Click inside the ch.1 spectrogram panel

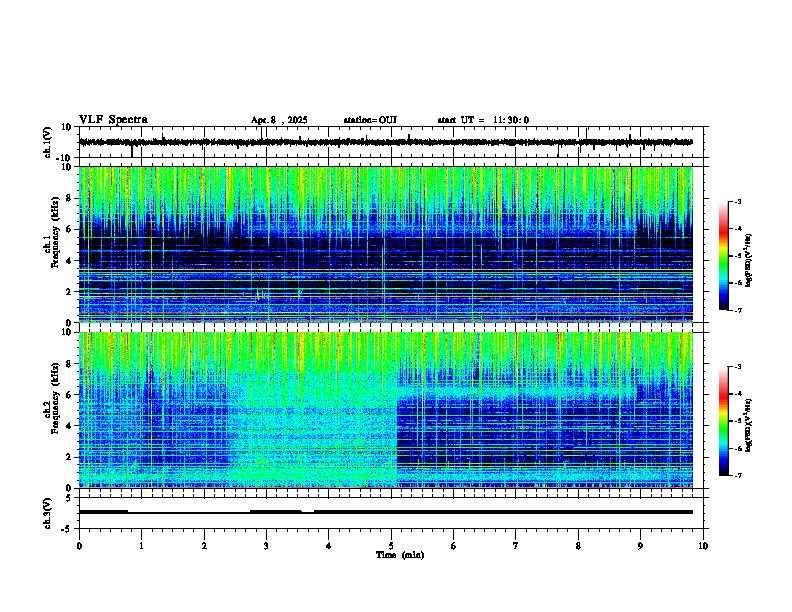(x=386, y=244)
